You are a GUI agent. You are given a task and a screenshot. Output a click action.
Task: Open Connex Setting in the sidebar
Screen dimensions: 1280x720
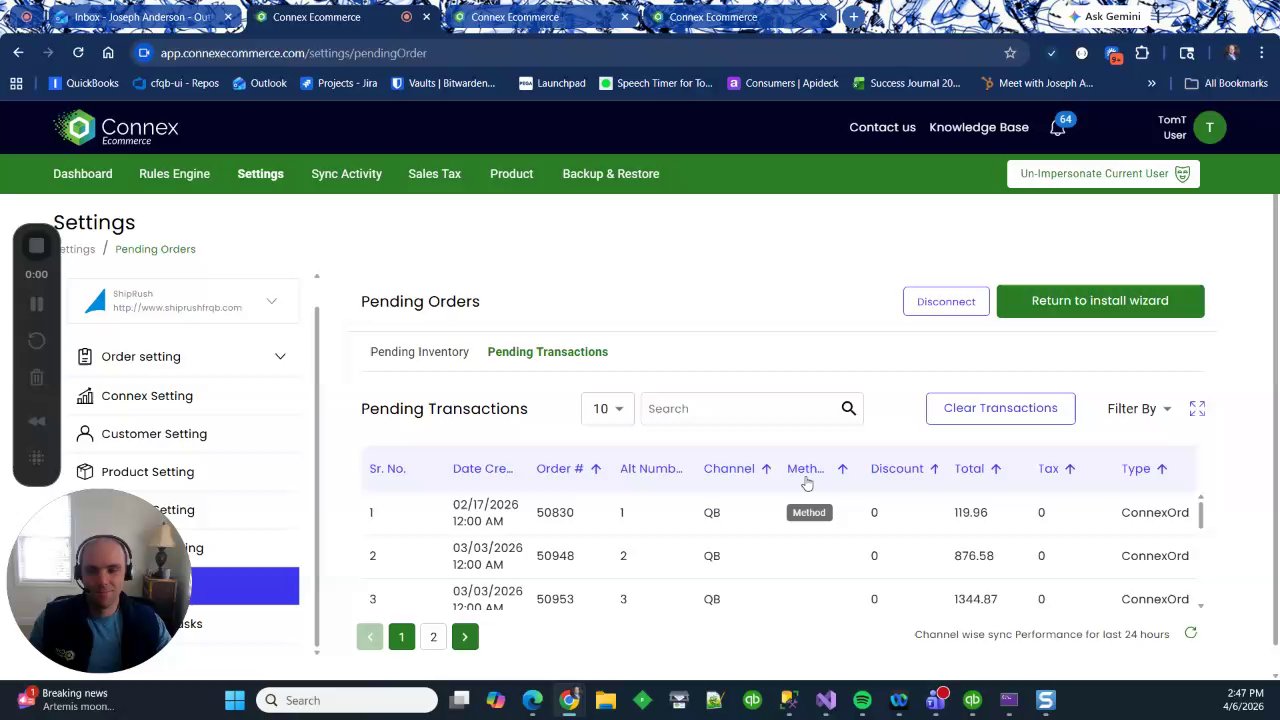(147, 396)
